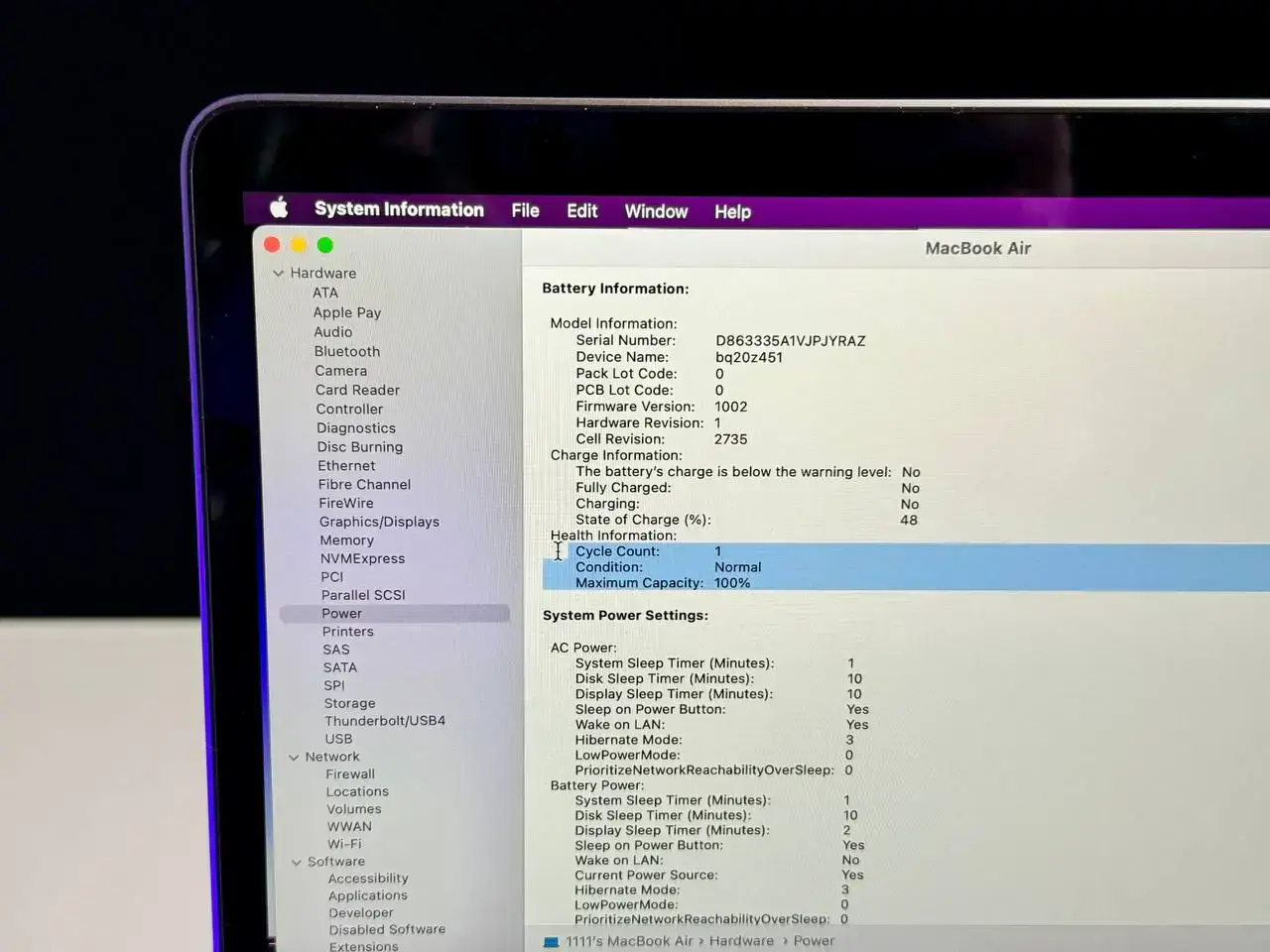
Task: Click "1111's MacBook Air" in path bar
Action: pos(629,941)
